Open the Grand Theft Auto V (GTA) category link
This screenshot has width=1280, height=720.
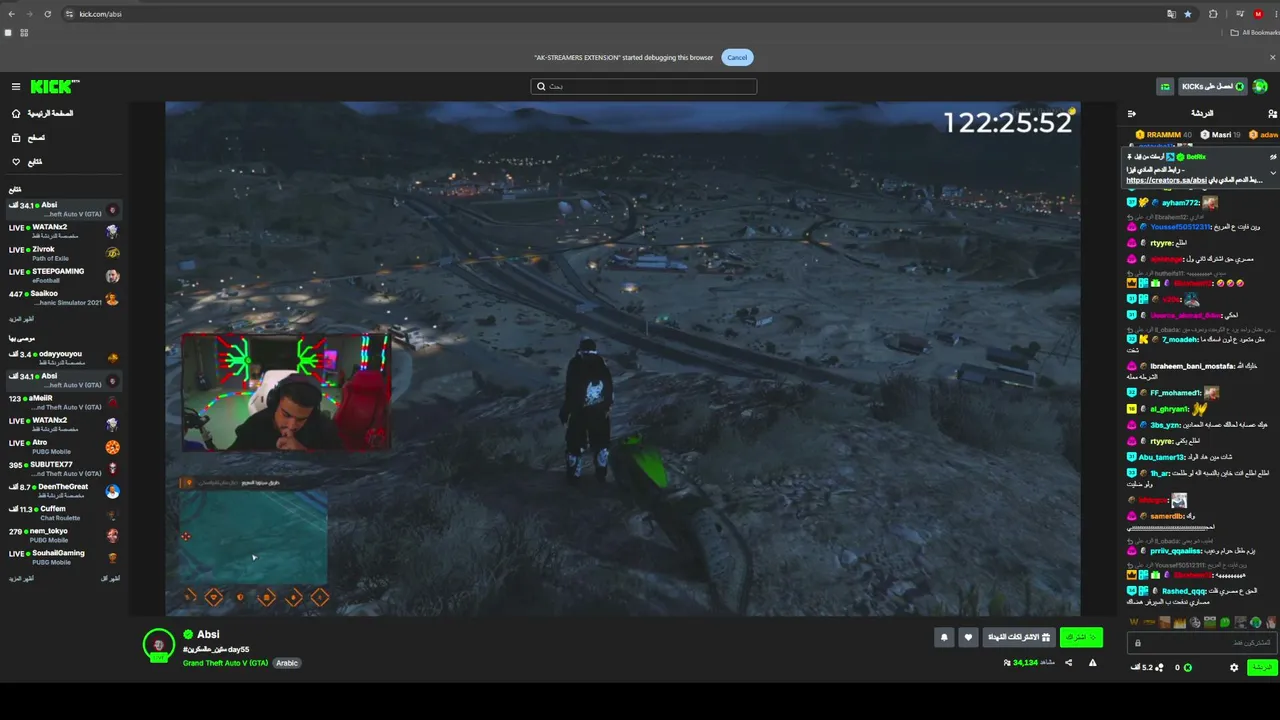(225, 663)
